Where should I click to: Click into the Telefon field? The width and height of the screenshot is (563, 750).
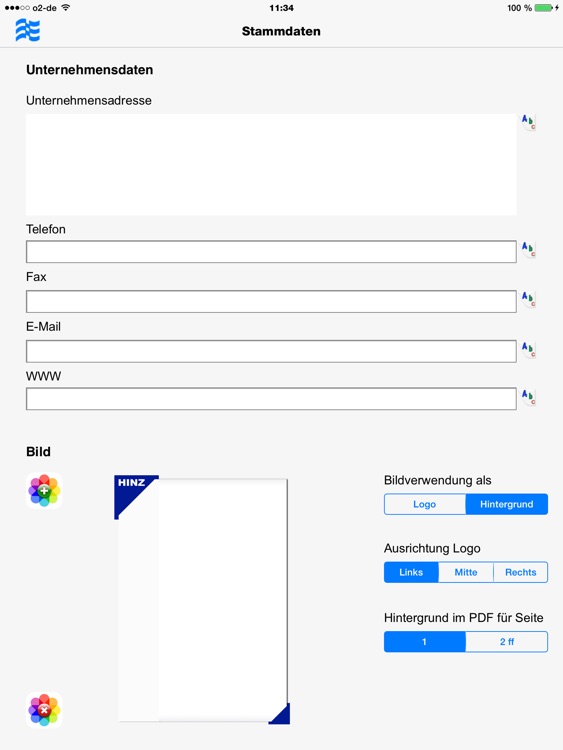pyautogui.click(x=271, y=252)
